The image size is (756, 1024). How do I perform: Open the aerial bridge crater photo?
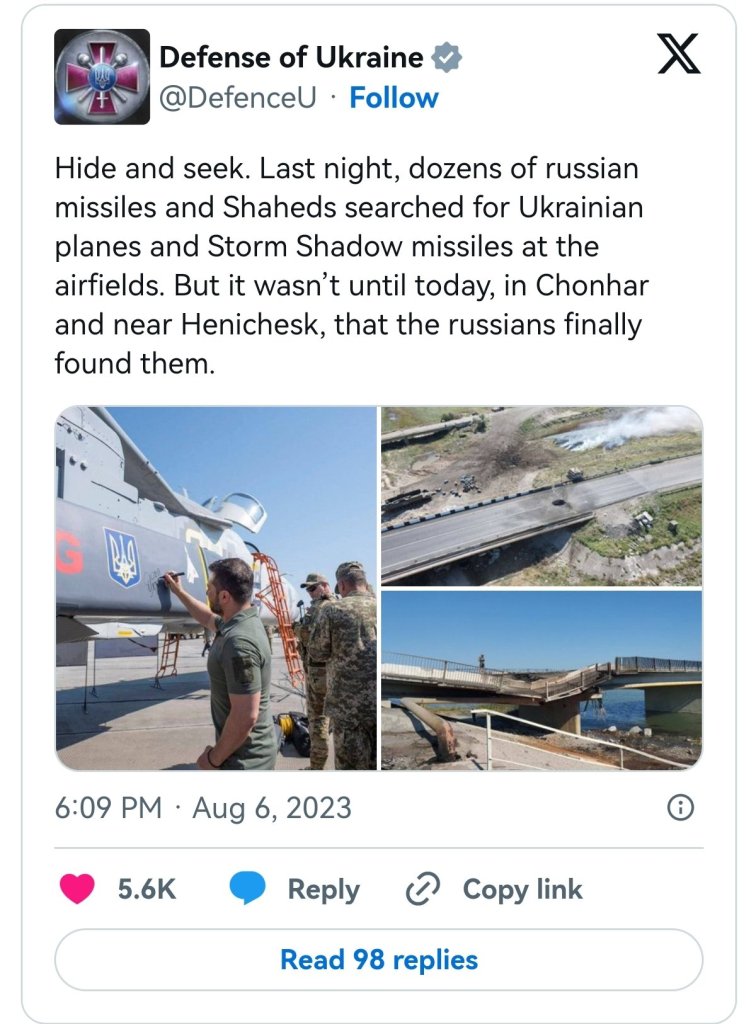click(x=541, y=495)
